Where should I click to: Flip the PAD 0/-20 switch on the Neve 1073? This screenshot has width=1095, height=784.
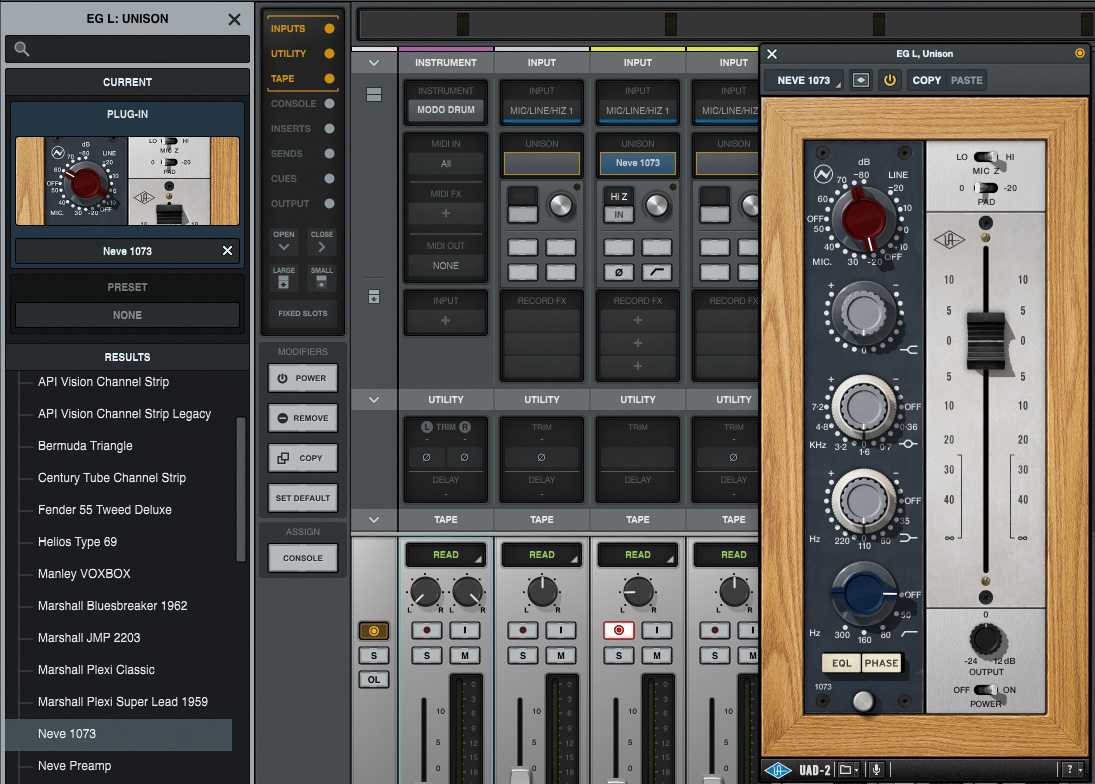985,188
